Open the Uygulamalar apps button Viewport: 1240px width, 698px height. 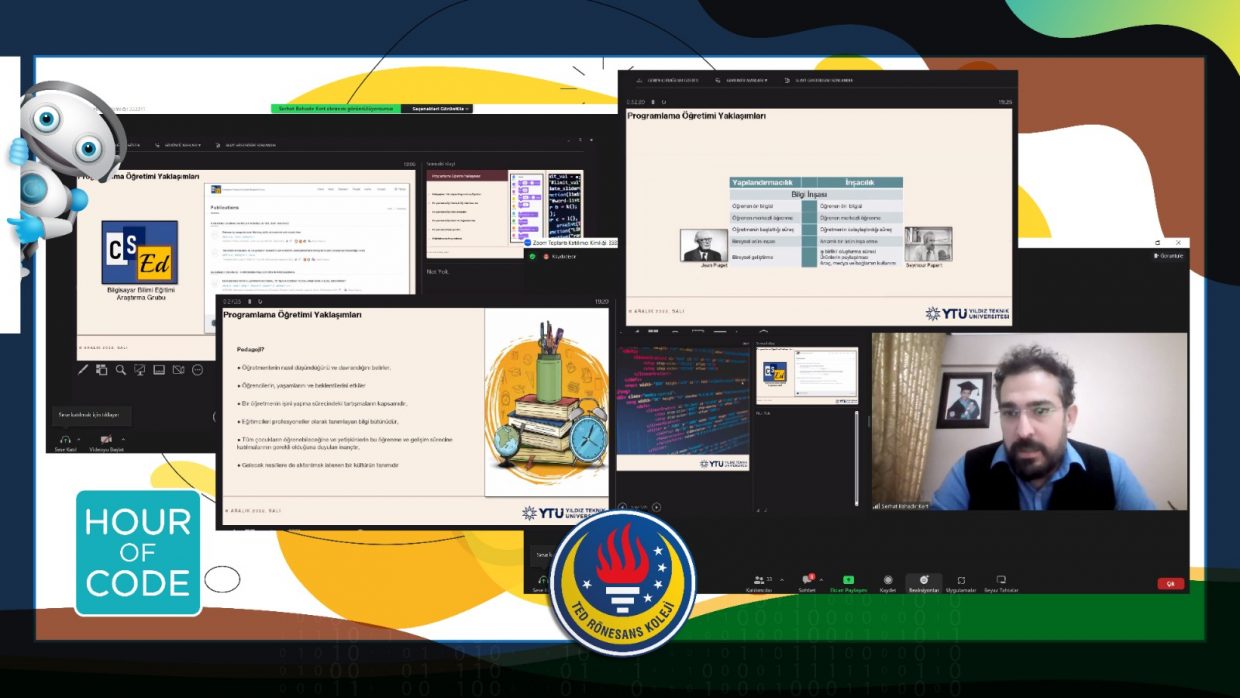pos(961,583)
